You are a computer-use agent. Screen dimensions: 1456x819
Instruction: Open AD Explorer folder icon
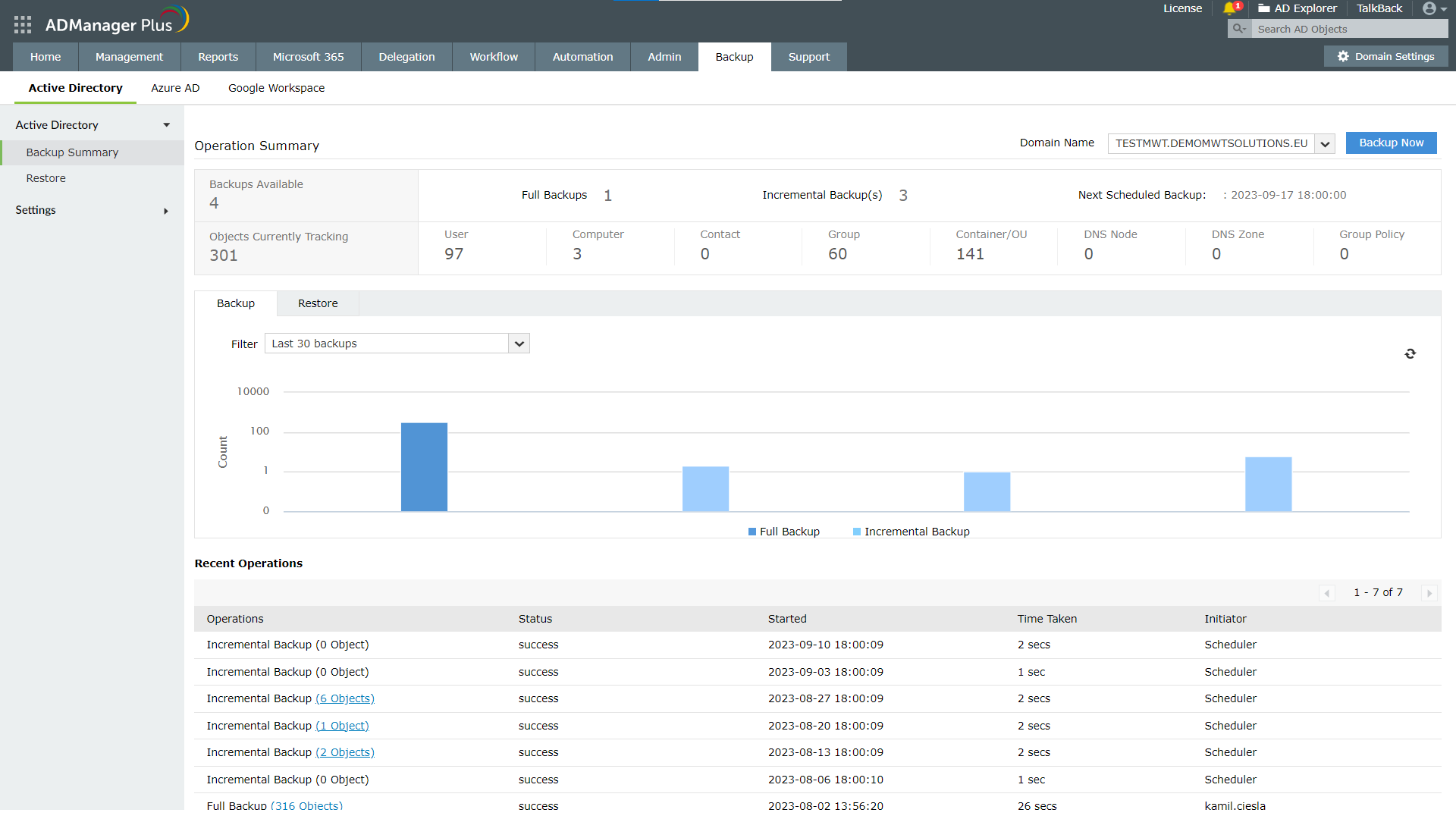point(1264,8)
